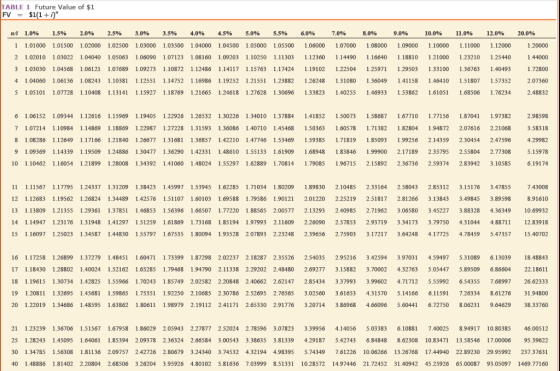Click the cell containing 7.03999

pos(256,364)
